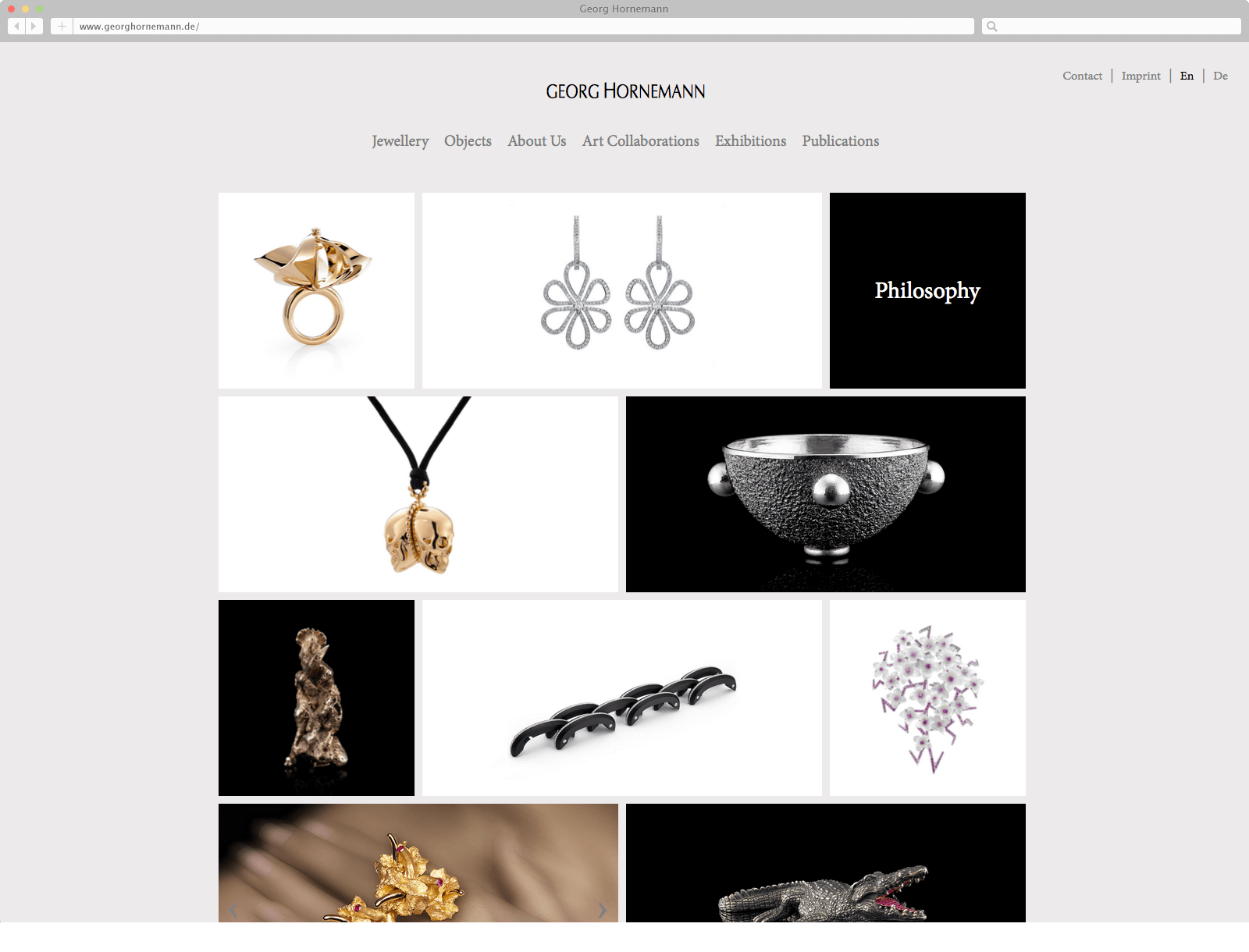Open the bronze figure sculpture thumbnail
This screenshot has width=1249, height=952.
[316, 698]
